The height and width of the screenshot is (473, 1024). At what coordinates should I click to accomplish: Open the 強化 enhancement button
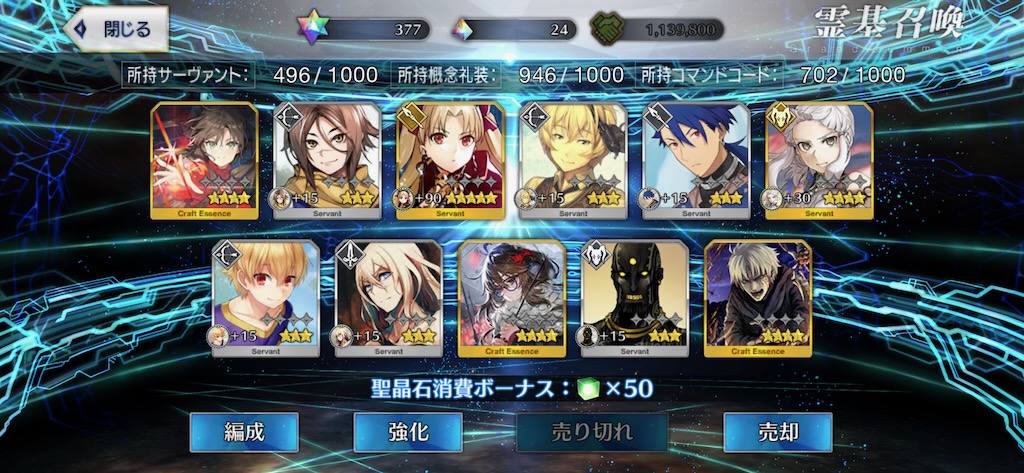(x=408, y=432)
